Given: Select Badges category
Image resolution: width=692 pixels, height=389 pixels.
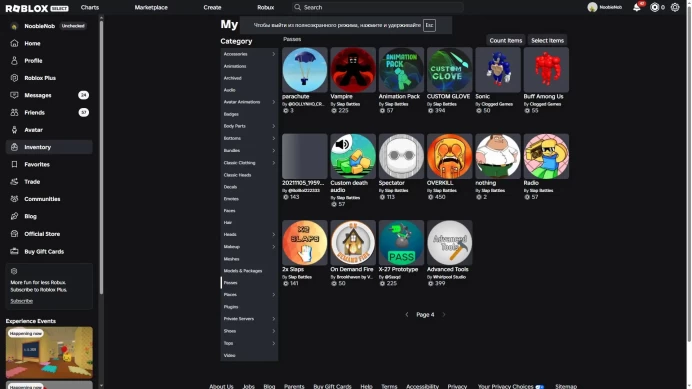Looking at the screenshot, I should point(249,114).
